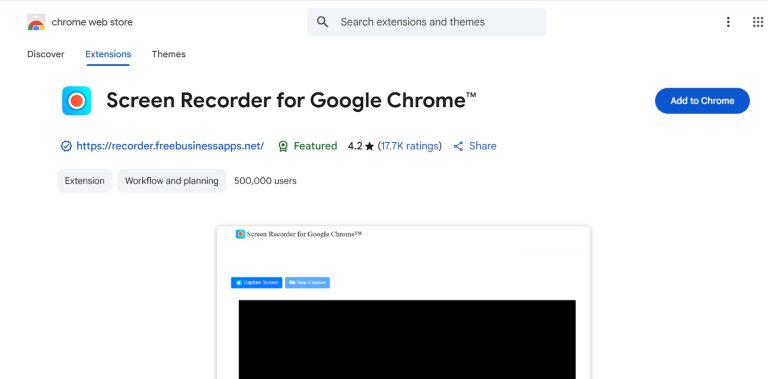The image size is (768, 379).
Task: Click Stop Capture button in the preview
Action: click(x=308, y=283)
